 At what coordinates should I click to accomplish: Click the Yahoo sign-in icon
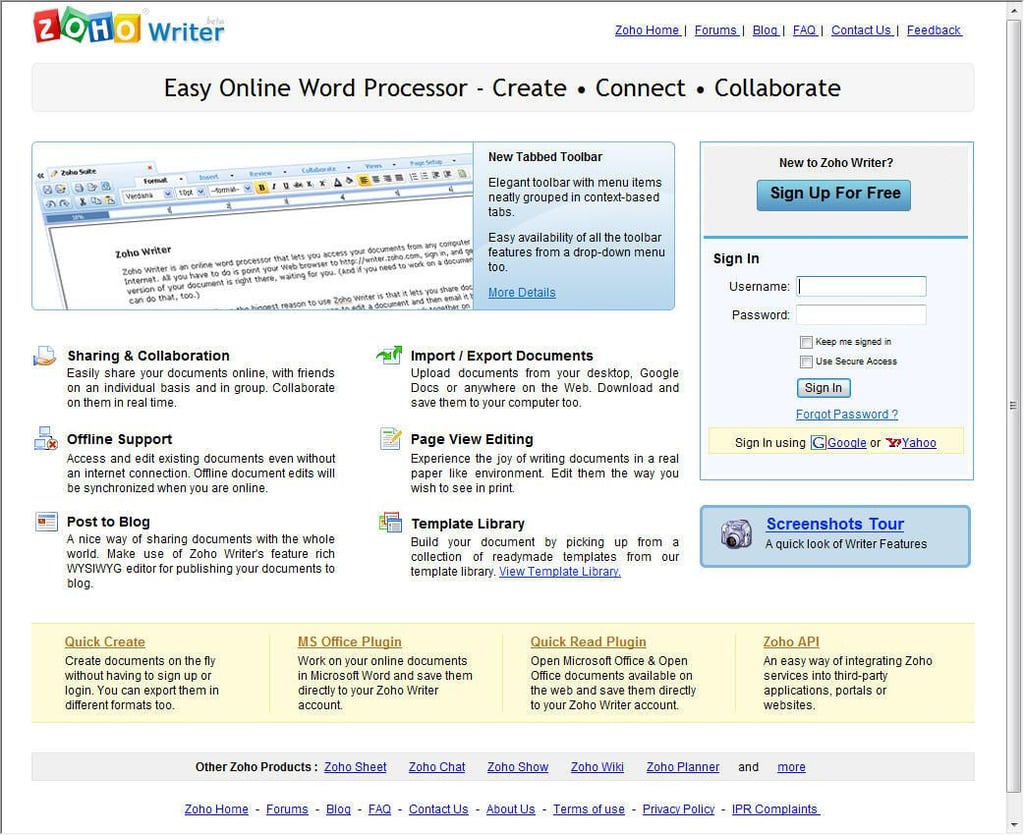tap(893, 443)
